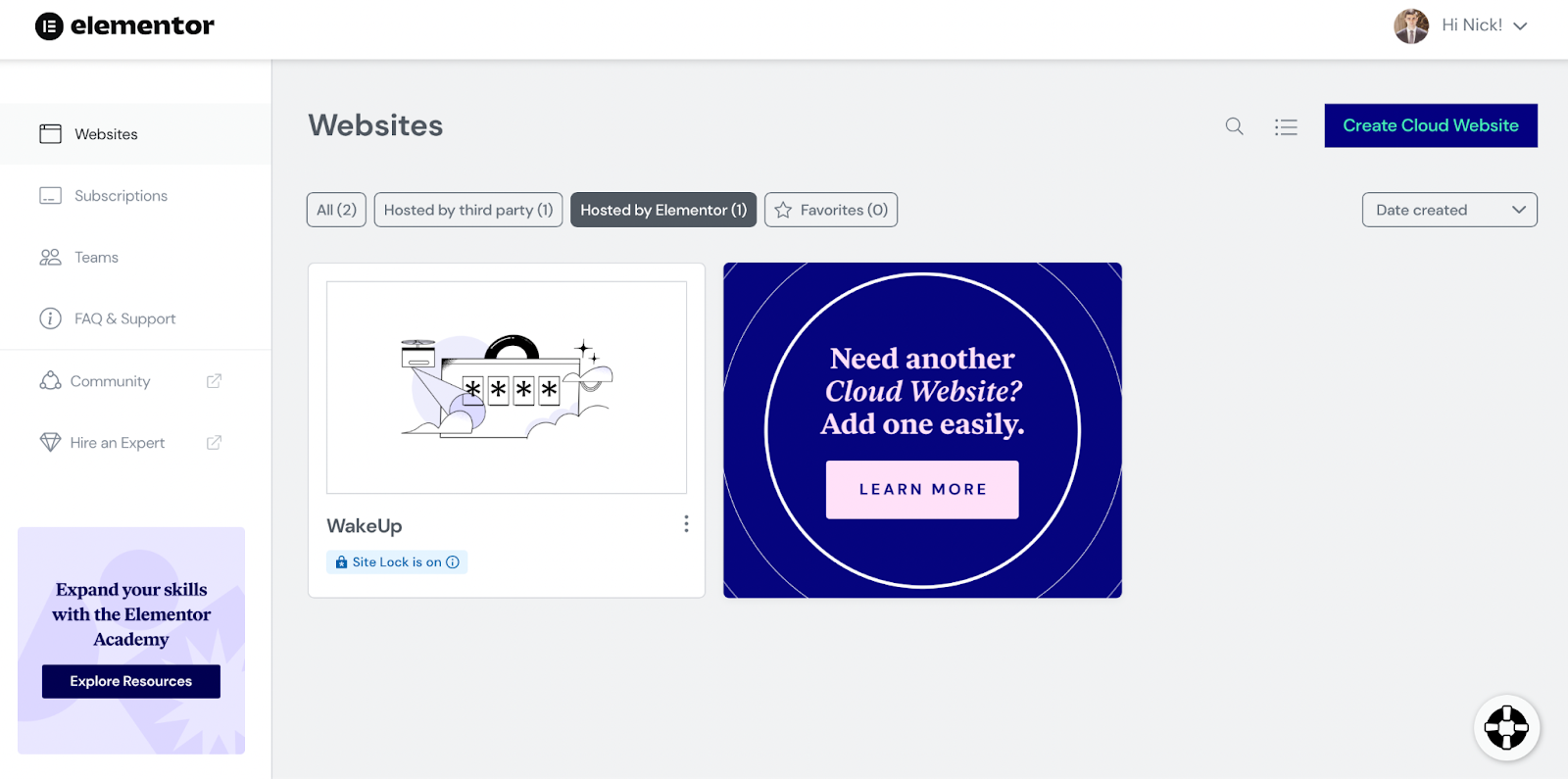Click the Elementor logo
Viewport: 1568px width, 779px height.
click(124, 25)
